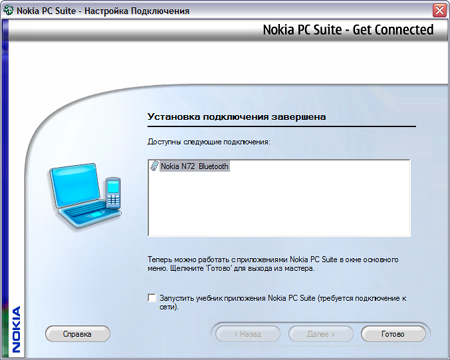Open help with the Справка button

click(x=77, y=334)
